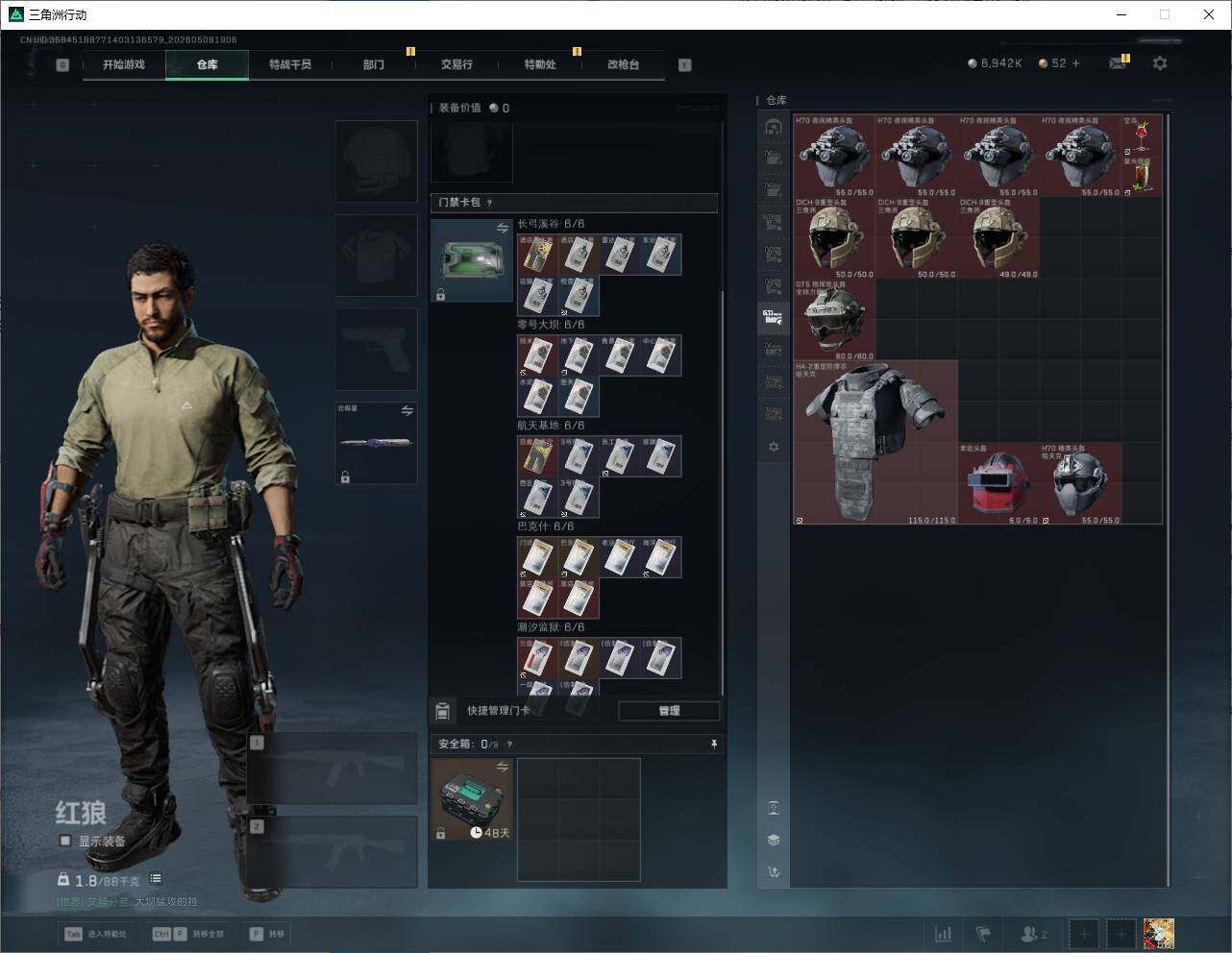Open the 交易行 tab
Image resolution: width=1232 pixels, height=953 pixels.
pos(456,64)
